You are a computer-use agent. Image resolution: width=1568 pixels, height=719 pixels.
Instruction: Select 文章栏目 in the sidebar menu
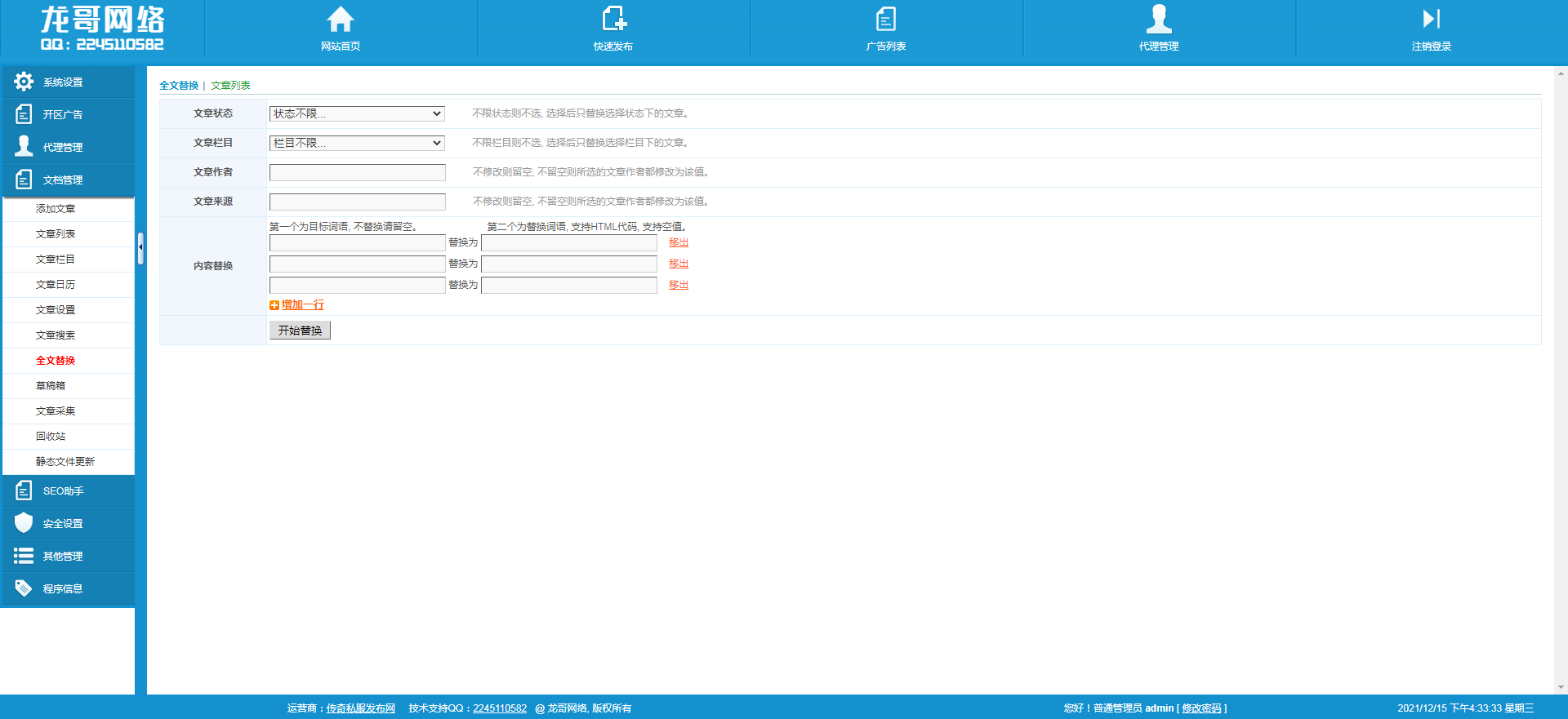(x=56, y=260)
